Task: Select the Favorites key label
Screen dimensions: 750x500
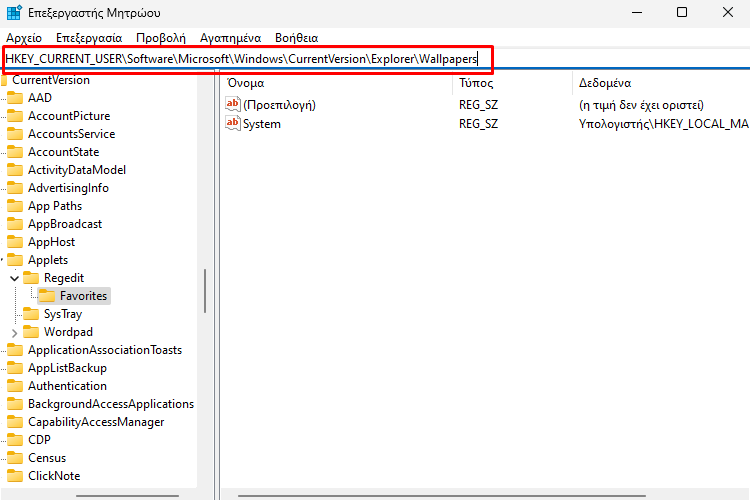Action: [83, 296]
